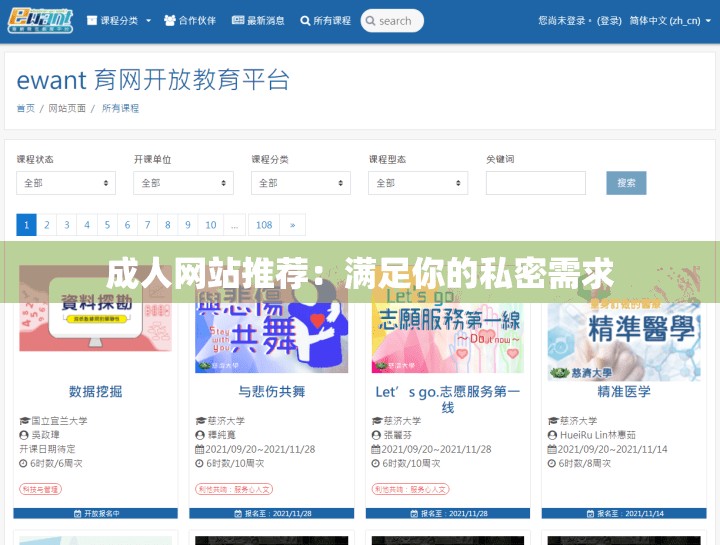Click the 搜索 search button

click(x=626, y=183)
